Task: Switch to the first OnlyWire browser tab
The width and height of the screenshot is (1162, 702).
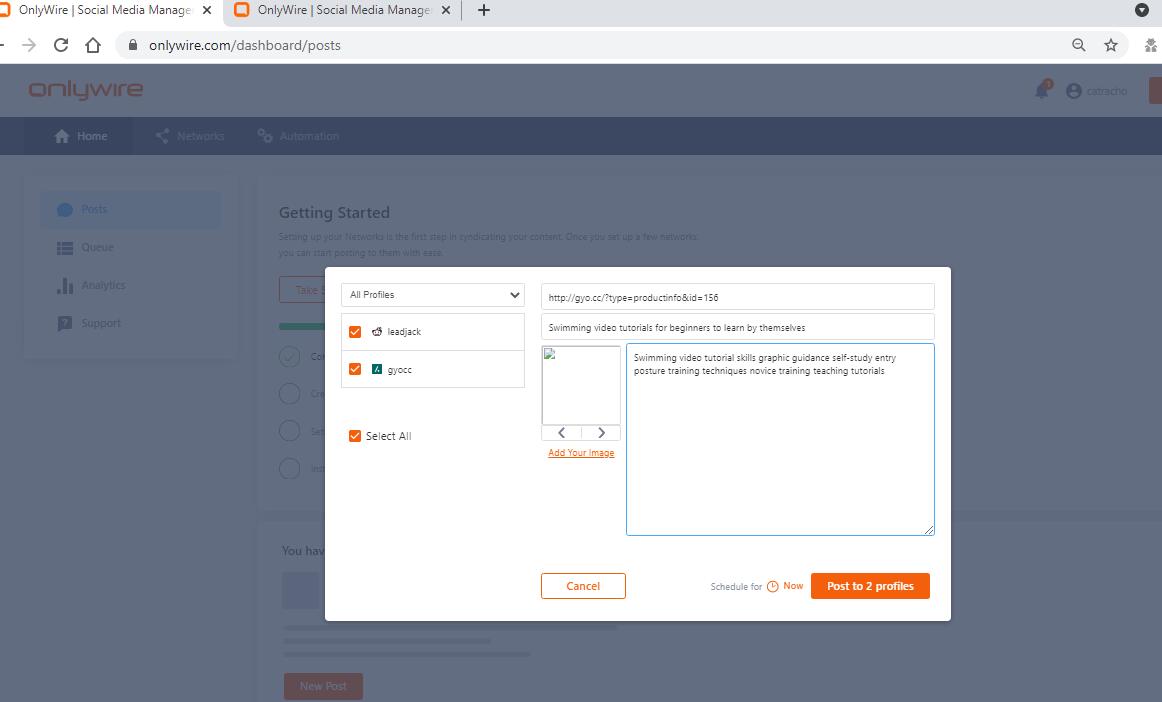Action: pos(104,10)
